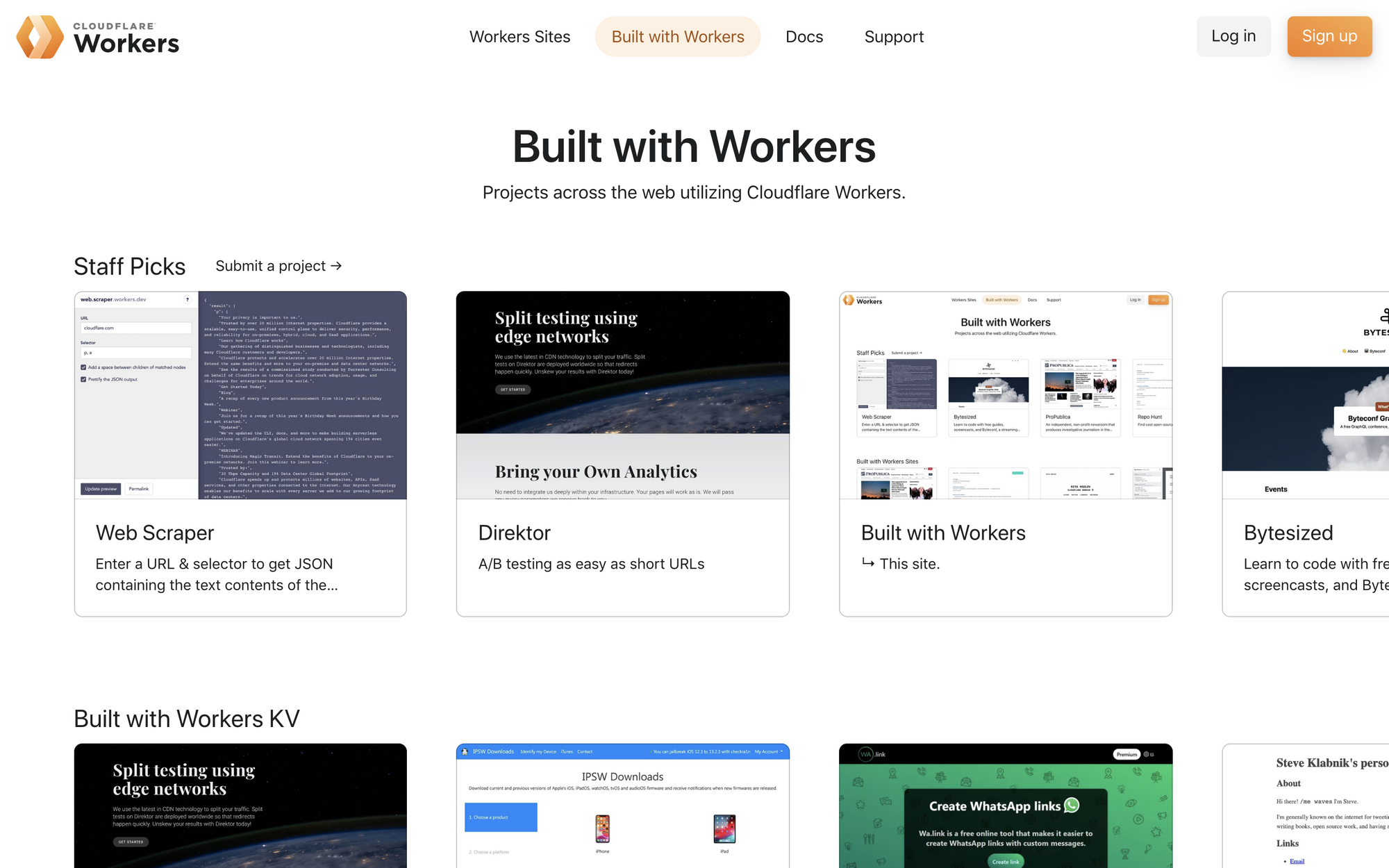Click the penguin icon in the IPSW navbar
1389x868 pixels.
(x=465, y=751)
